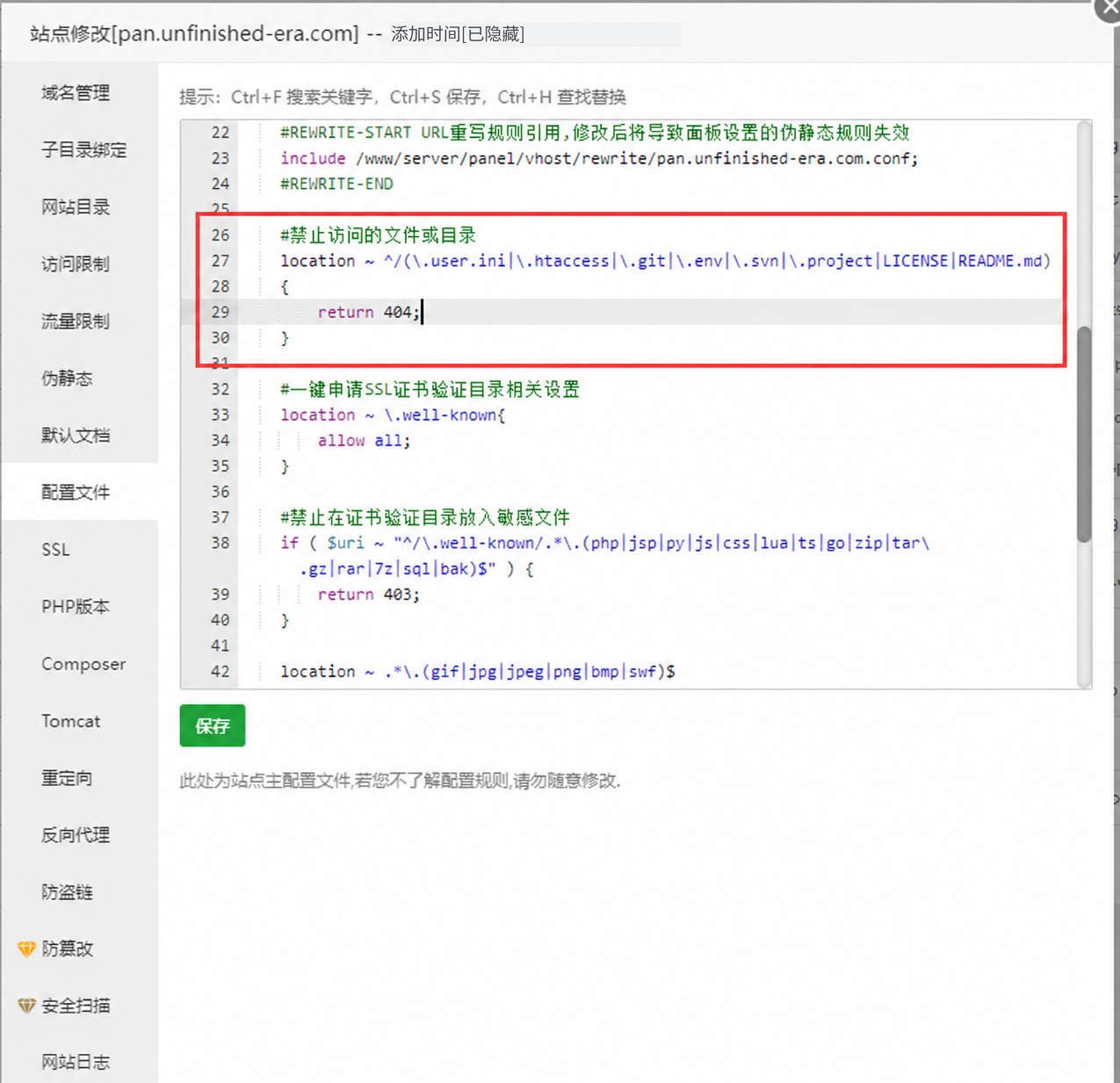The image size is (1120, 1083).
Task: Click the editor vertical scrollbar thumb
Action: tap(1085, 434)
